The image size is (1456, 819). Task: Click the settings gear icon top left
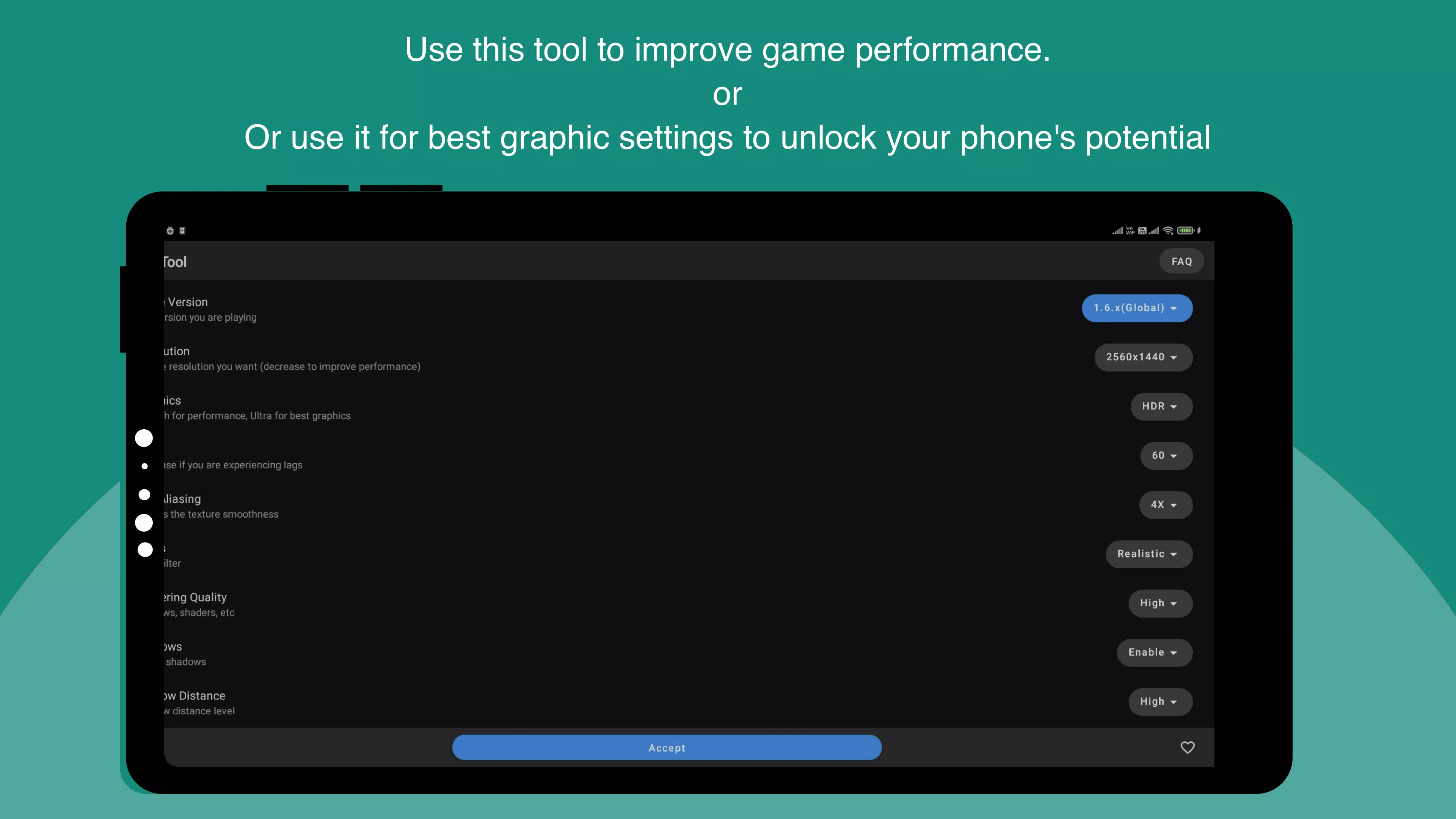(170, 230)
